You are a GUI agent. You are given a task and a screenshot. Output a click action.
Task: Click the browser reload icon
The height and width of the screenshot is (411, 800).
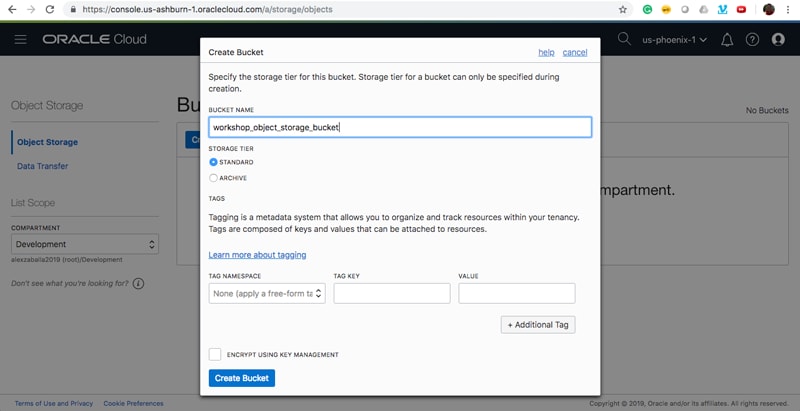pos(49,9)
